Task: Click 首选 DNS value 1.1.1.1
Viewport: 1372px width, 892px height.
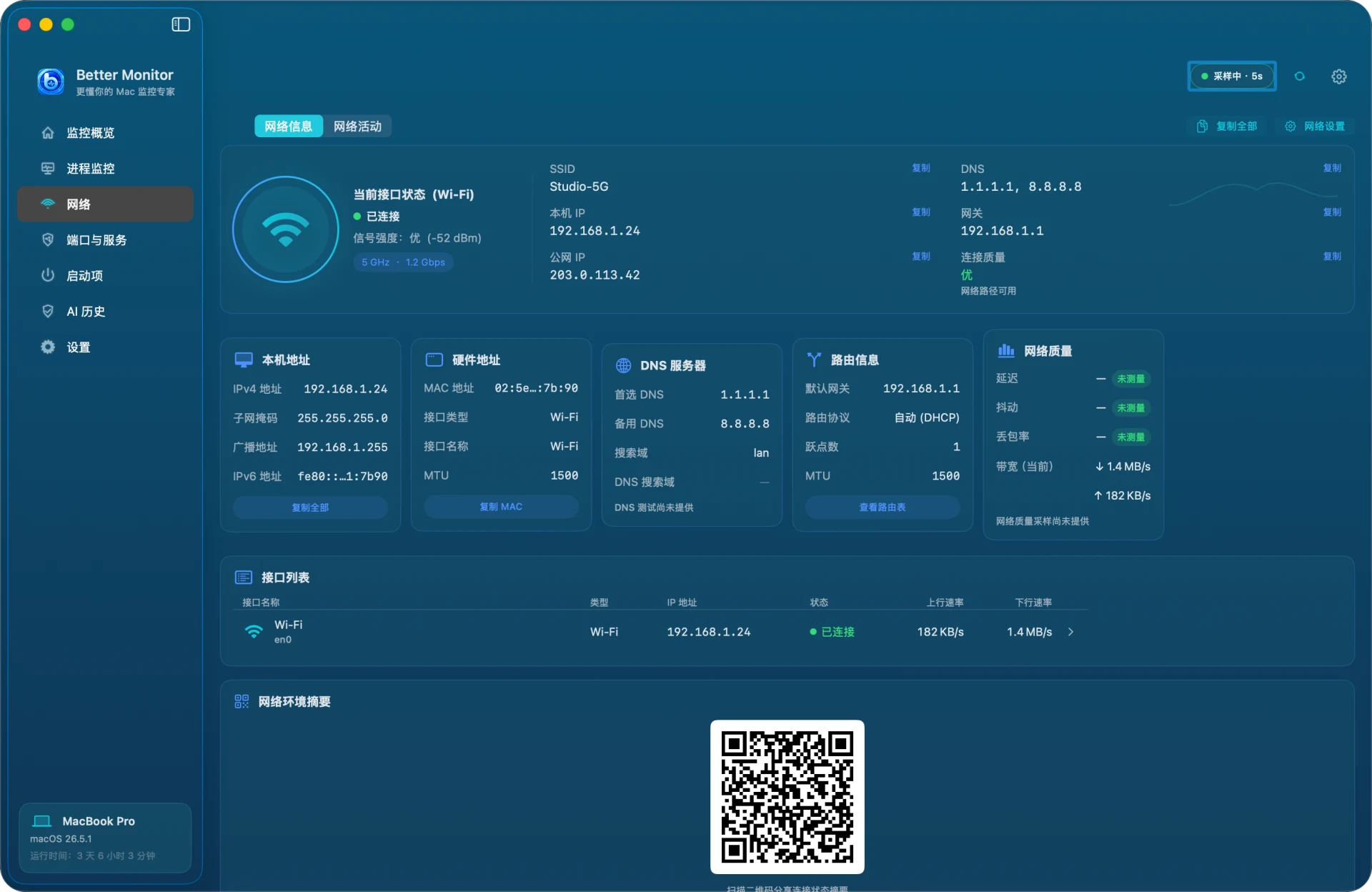Action: tap(745, 395)
